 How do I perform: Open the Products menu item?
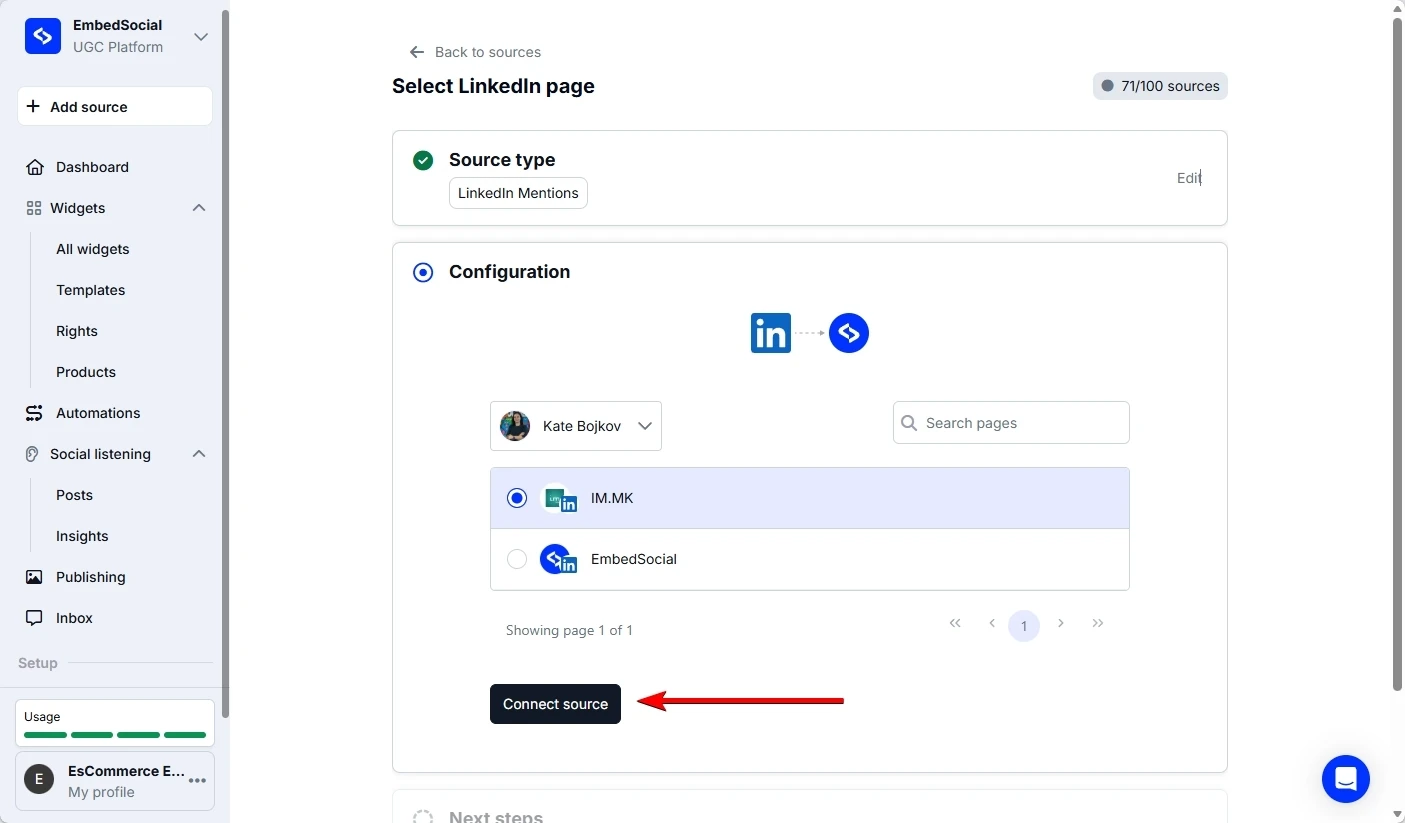pyautogui.click(x=86, y=372)
